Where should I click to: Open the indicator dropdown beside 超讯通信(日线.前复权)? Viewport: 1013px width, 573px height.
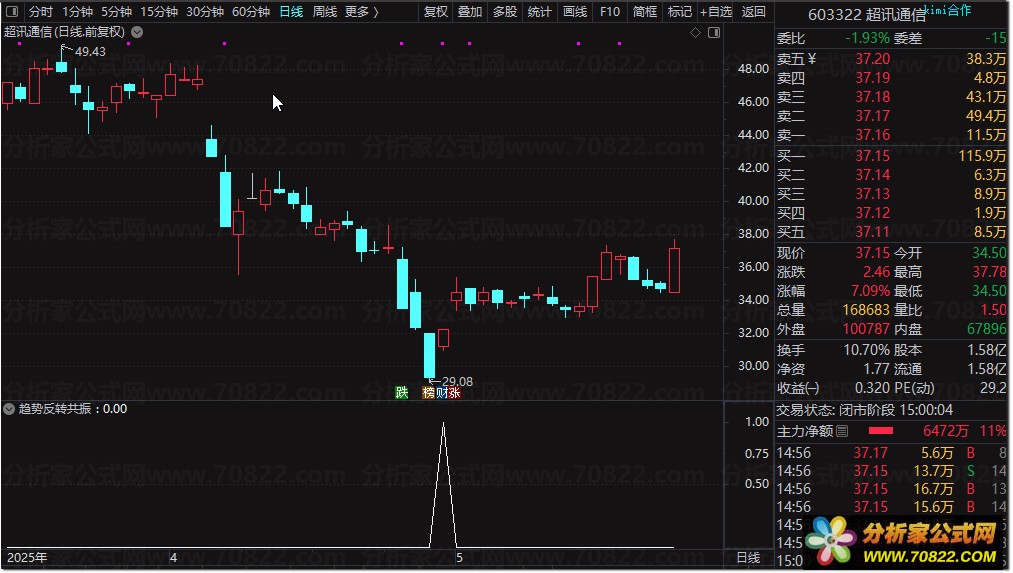pos(137,32)
